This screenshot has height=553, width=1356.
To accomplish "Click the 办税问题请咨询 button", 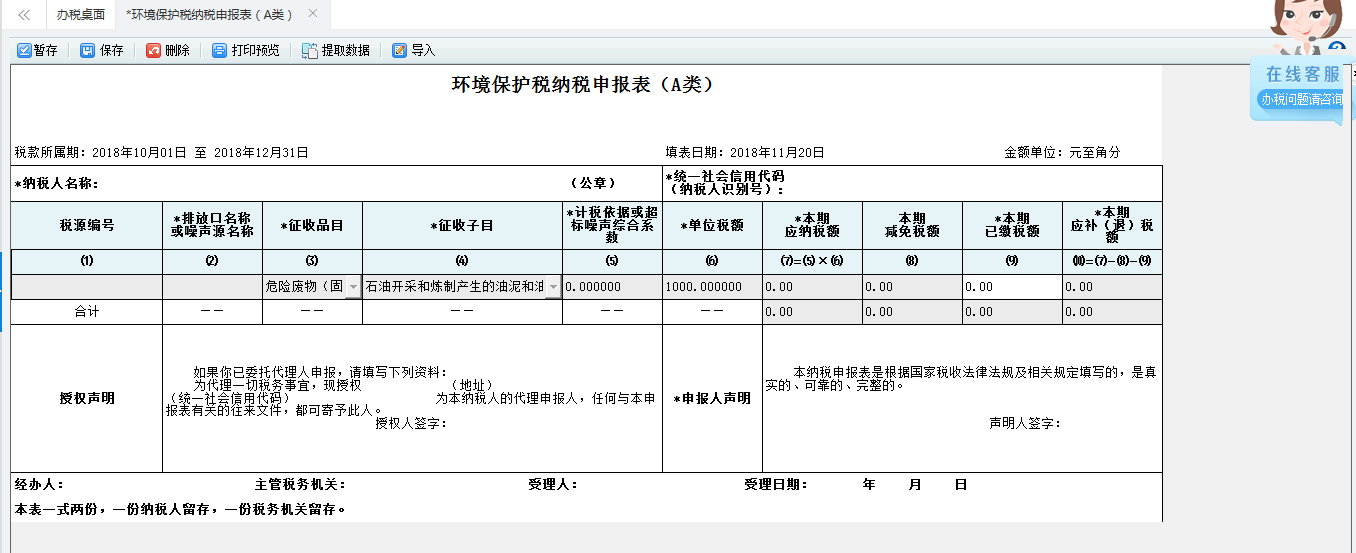I will coord(1300,99).
